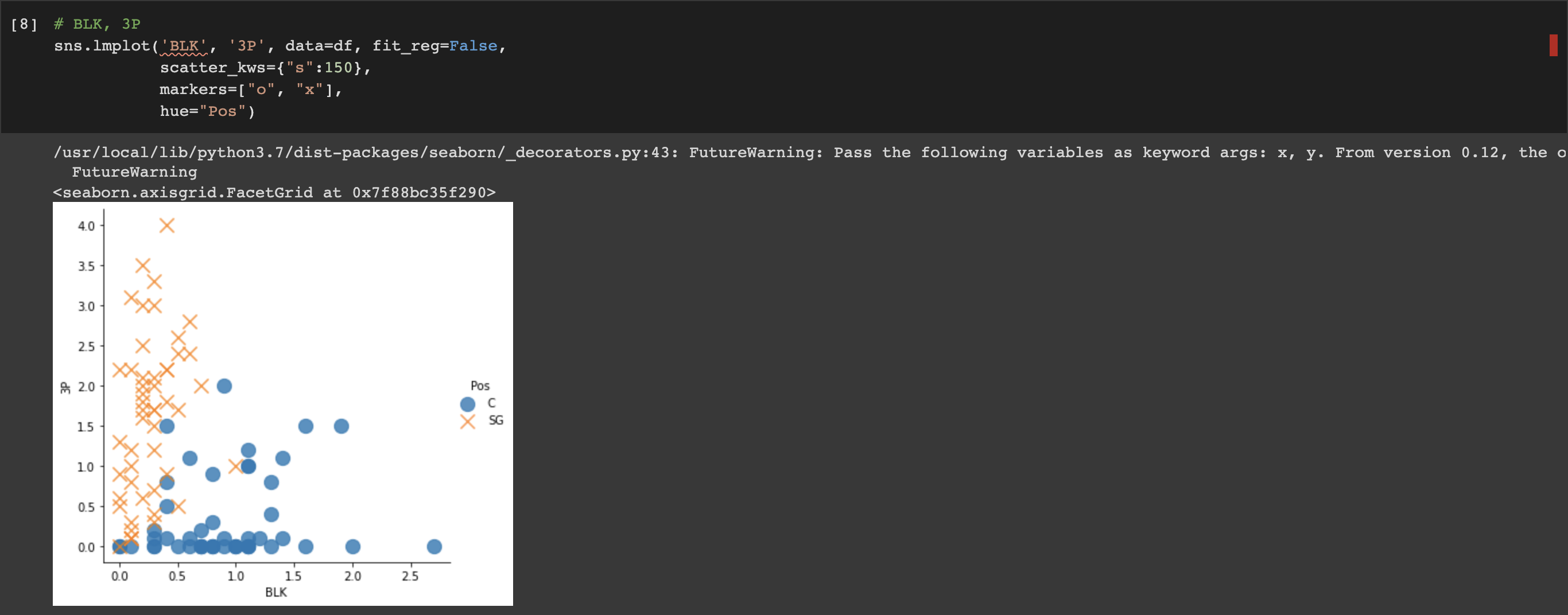Click the 'SG' legend label text
Screen dimensions: 1568x615
(495, 421)
